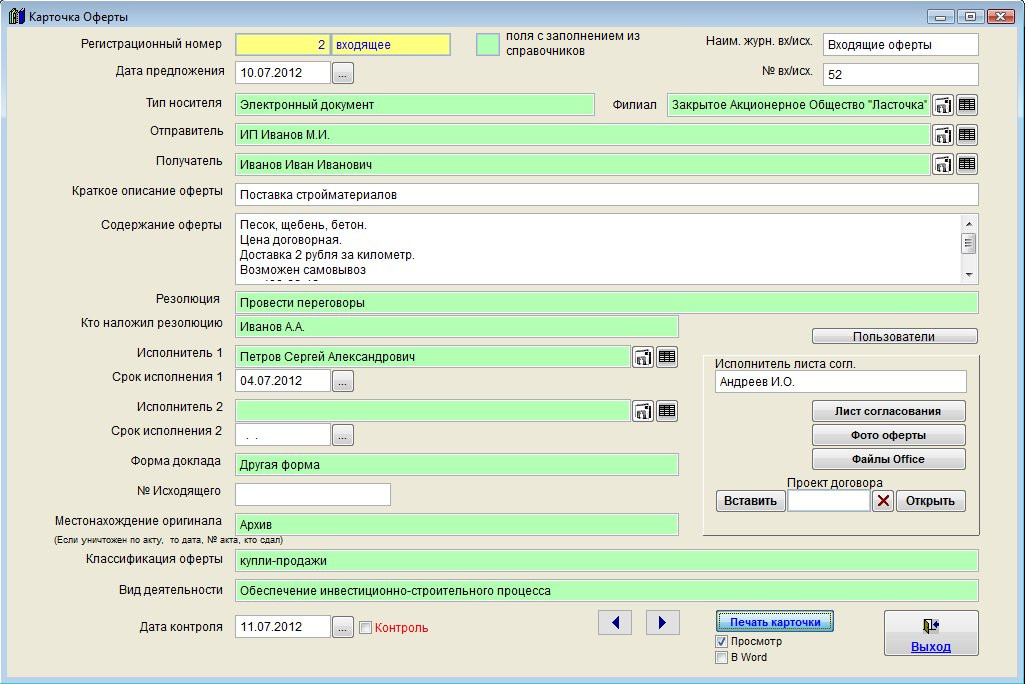The height and width of the screenshot is (684, 1028).
Task: Click the table icon next to Исполнитель 2
Action: click(667, 410)
